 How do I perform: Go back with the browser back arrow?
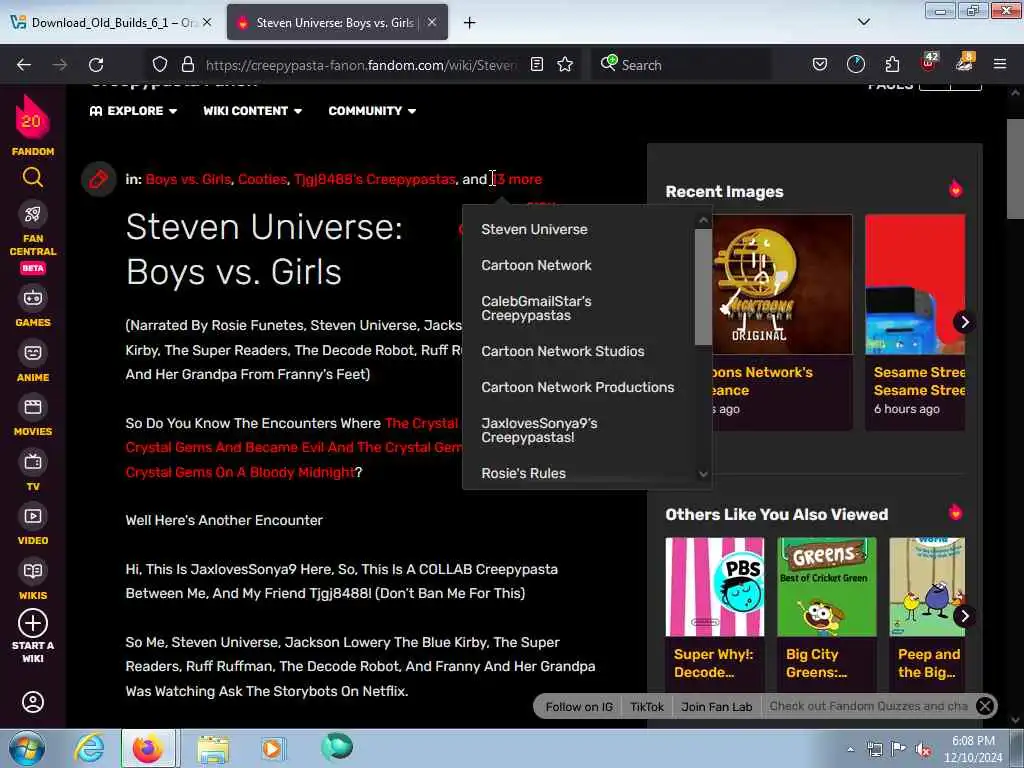point(24,65)
